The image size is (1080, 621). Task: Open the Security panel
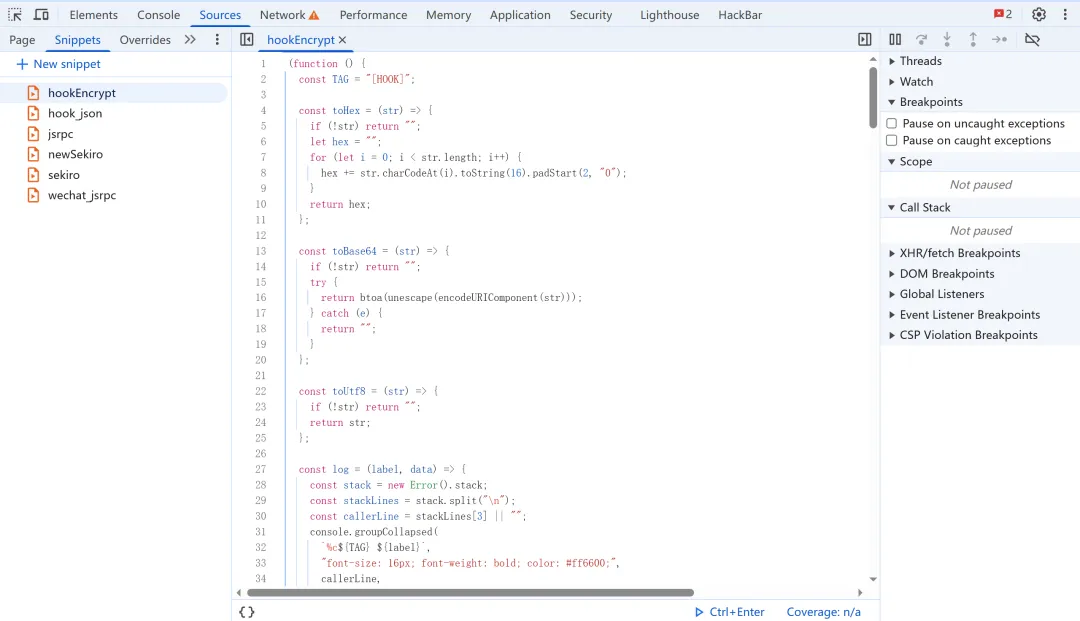pos(591,14)
